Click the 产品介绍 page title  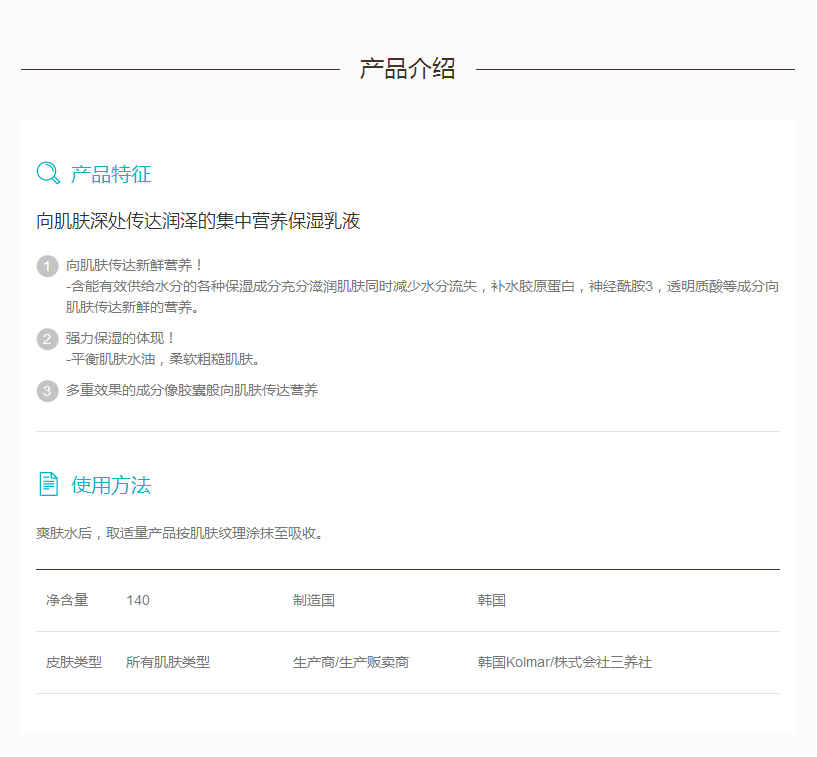[408, 69]
